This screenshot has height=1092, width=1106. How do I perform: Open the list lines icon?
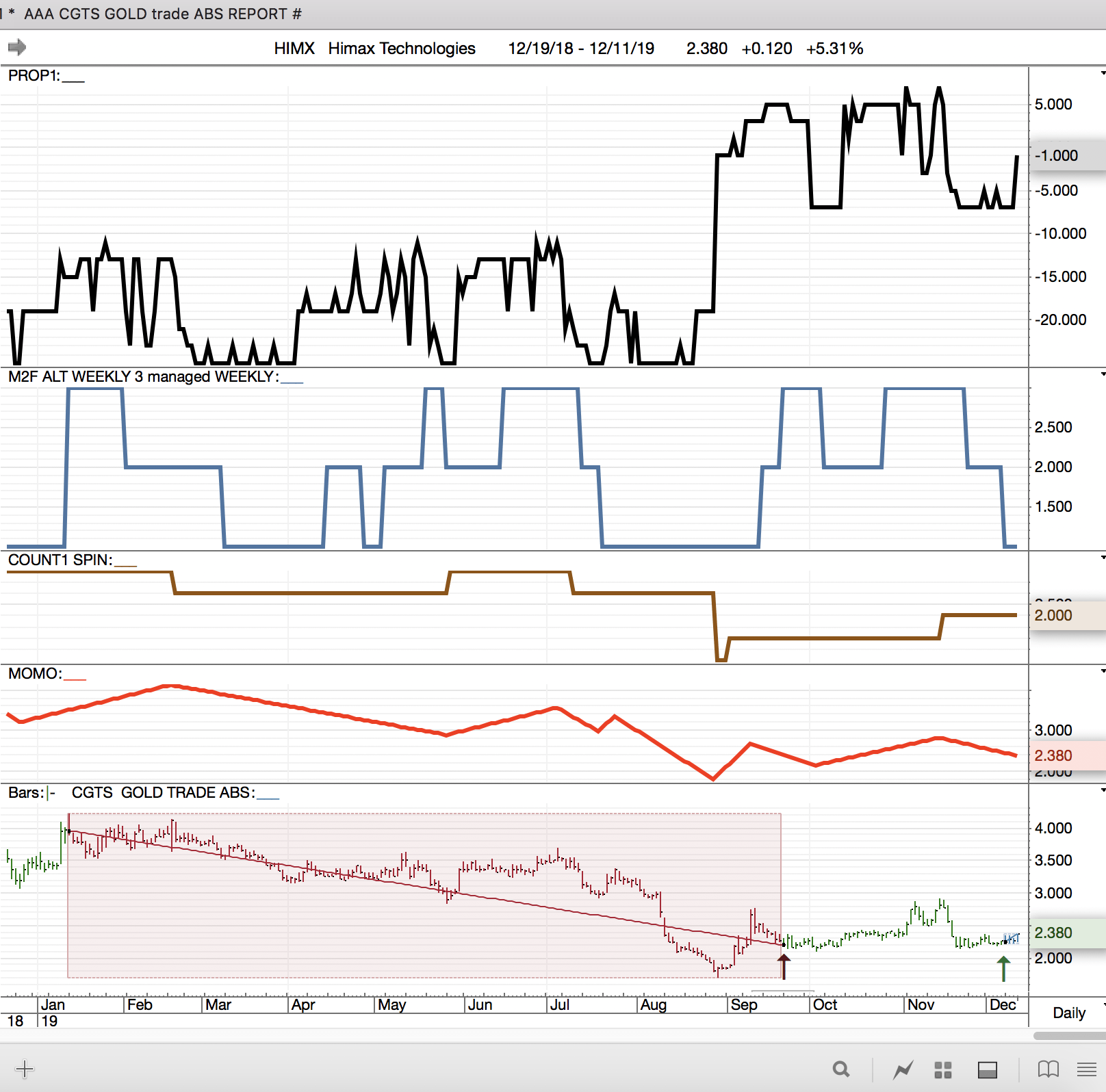click(x=1086, y=1069)
